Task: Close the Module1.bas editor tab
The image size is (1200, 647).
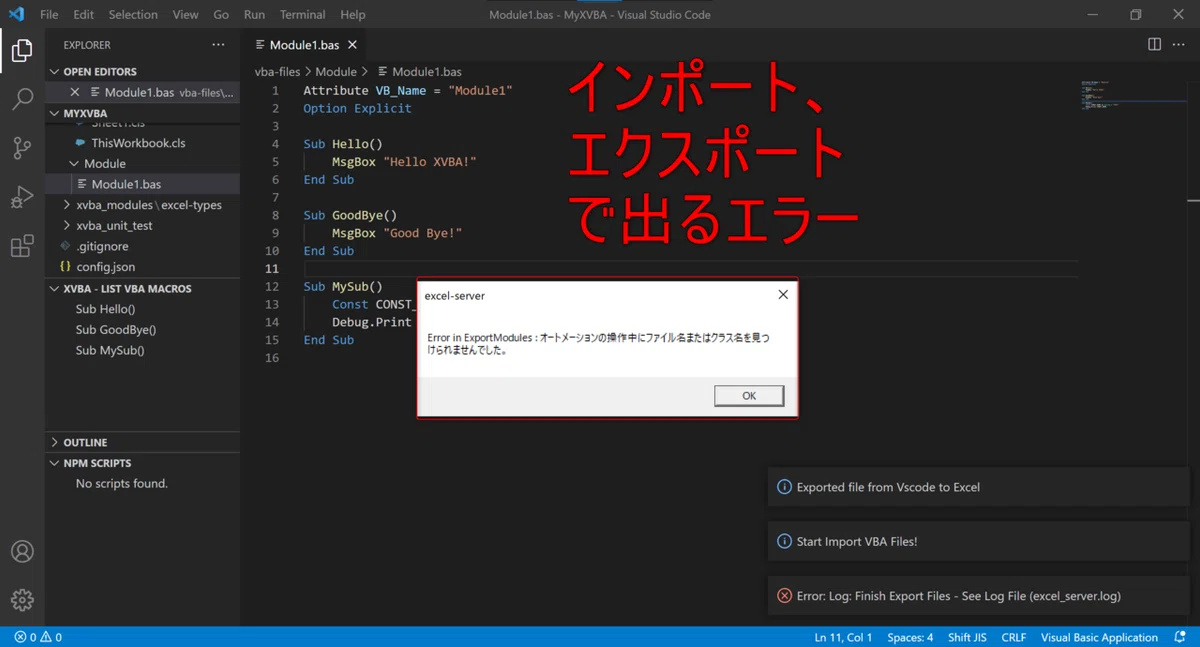Action: coord(353,45)
